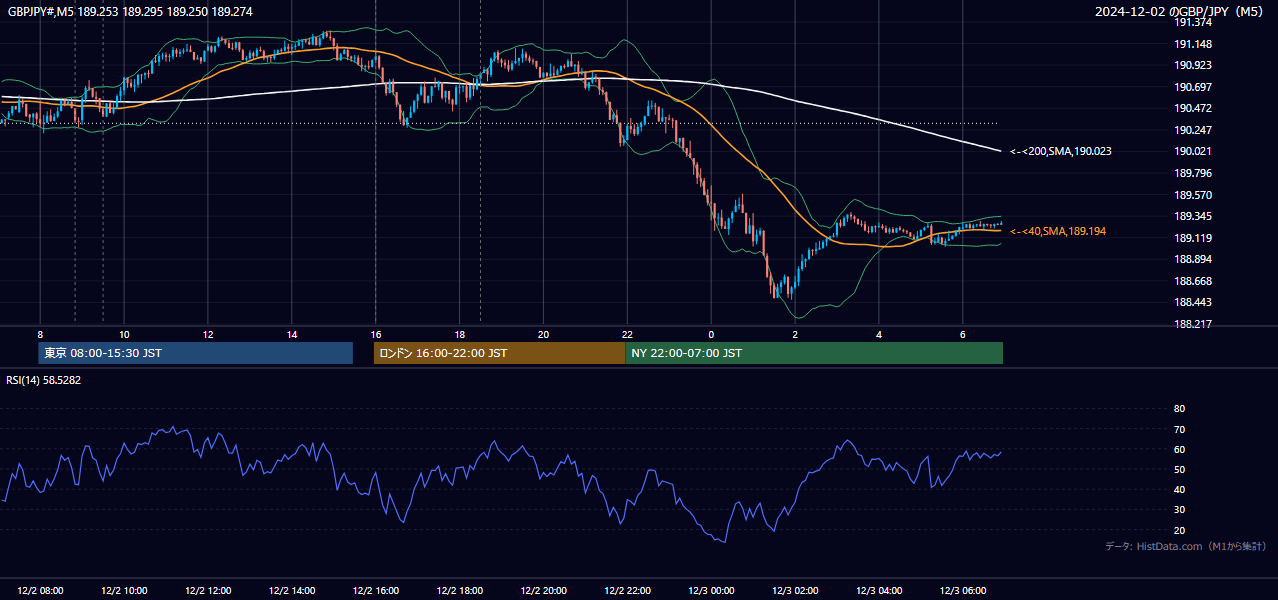The image size is (1278, 600).
Task: Click price axis value 190.697
Action: point(1192,87)
